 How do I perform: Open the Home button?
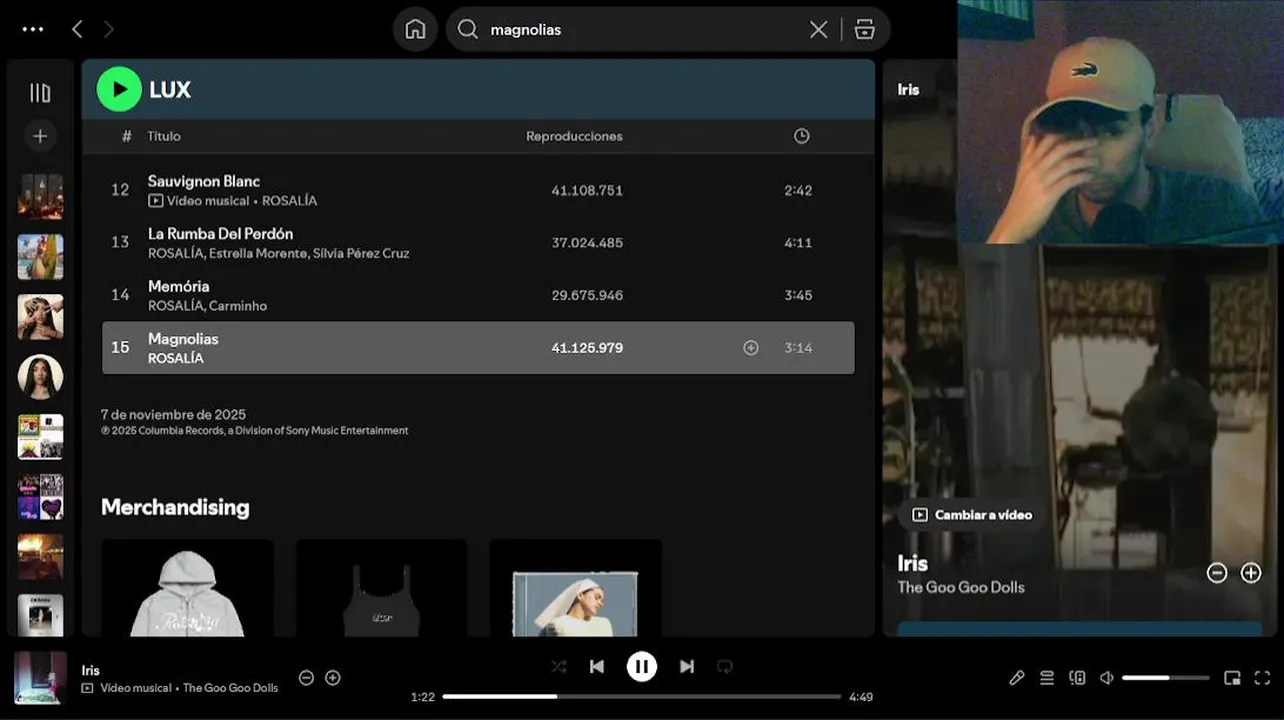click(x=415, y=29)
